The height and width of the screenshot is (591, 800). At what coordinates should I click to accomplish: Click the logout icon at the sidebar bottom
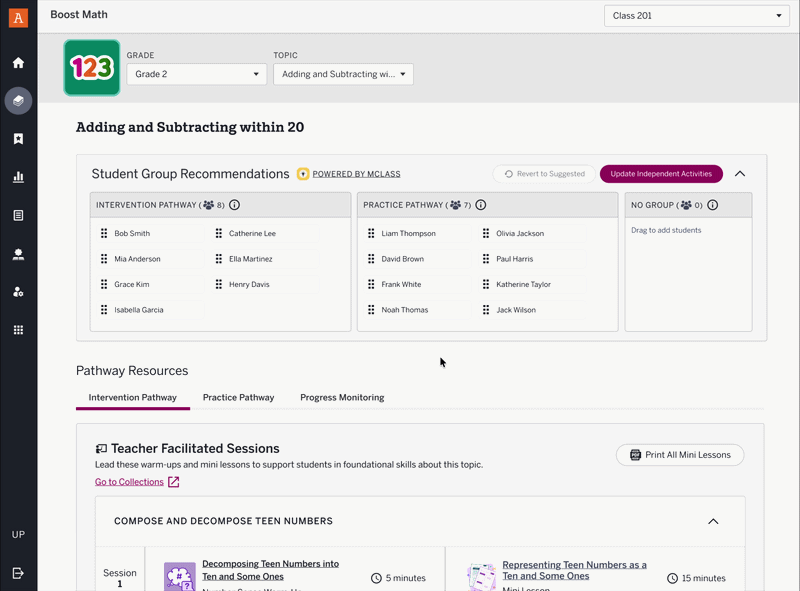[x=18, y=573]
